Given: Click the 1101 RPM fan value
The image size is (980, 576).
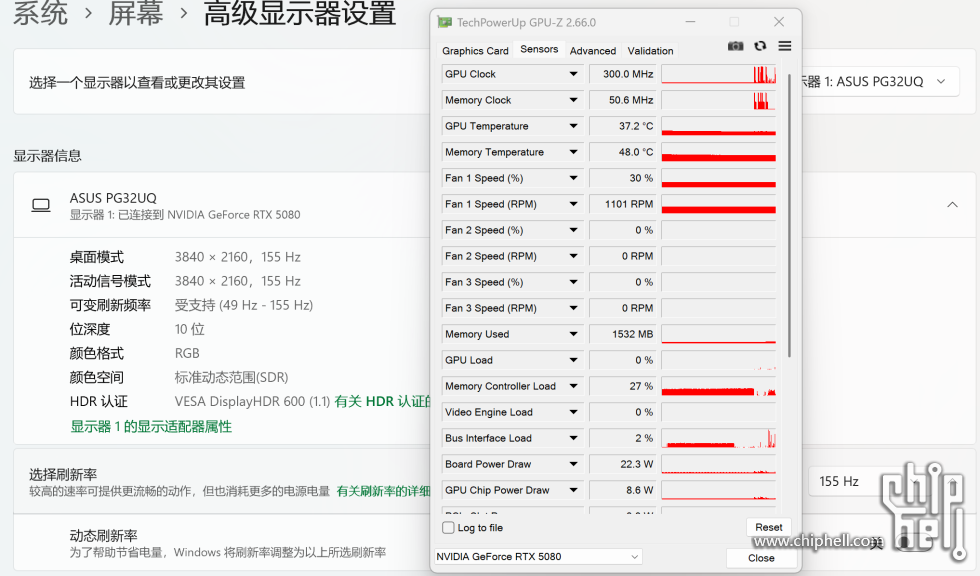Looking at the screenshot, I should point(622,204).
